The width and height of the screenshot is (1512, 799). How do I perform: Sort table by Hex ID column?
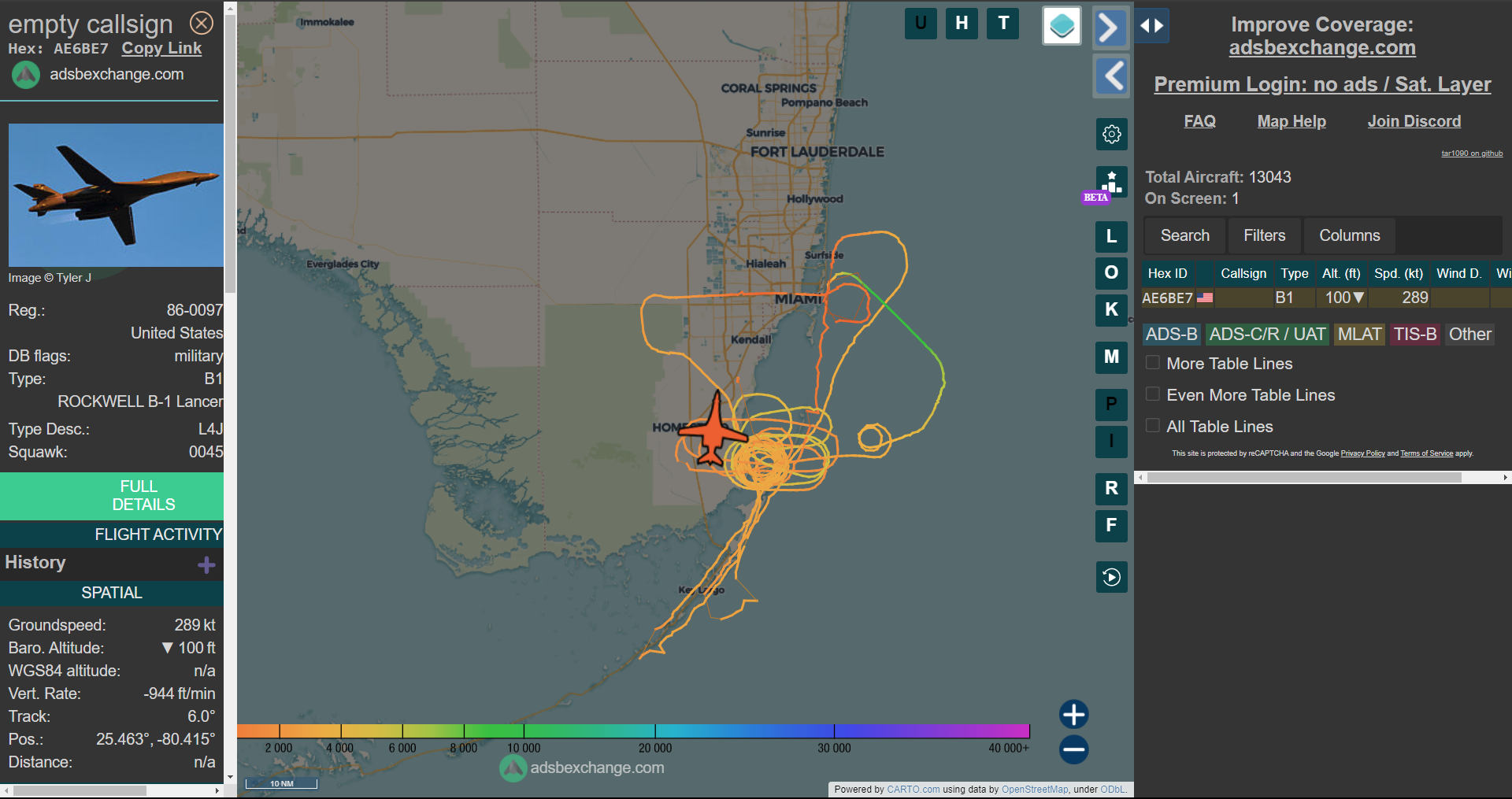coord(1168,273)
